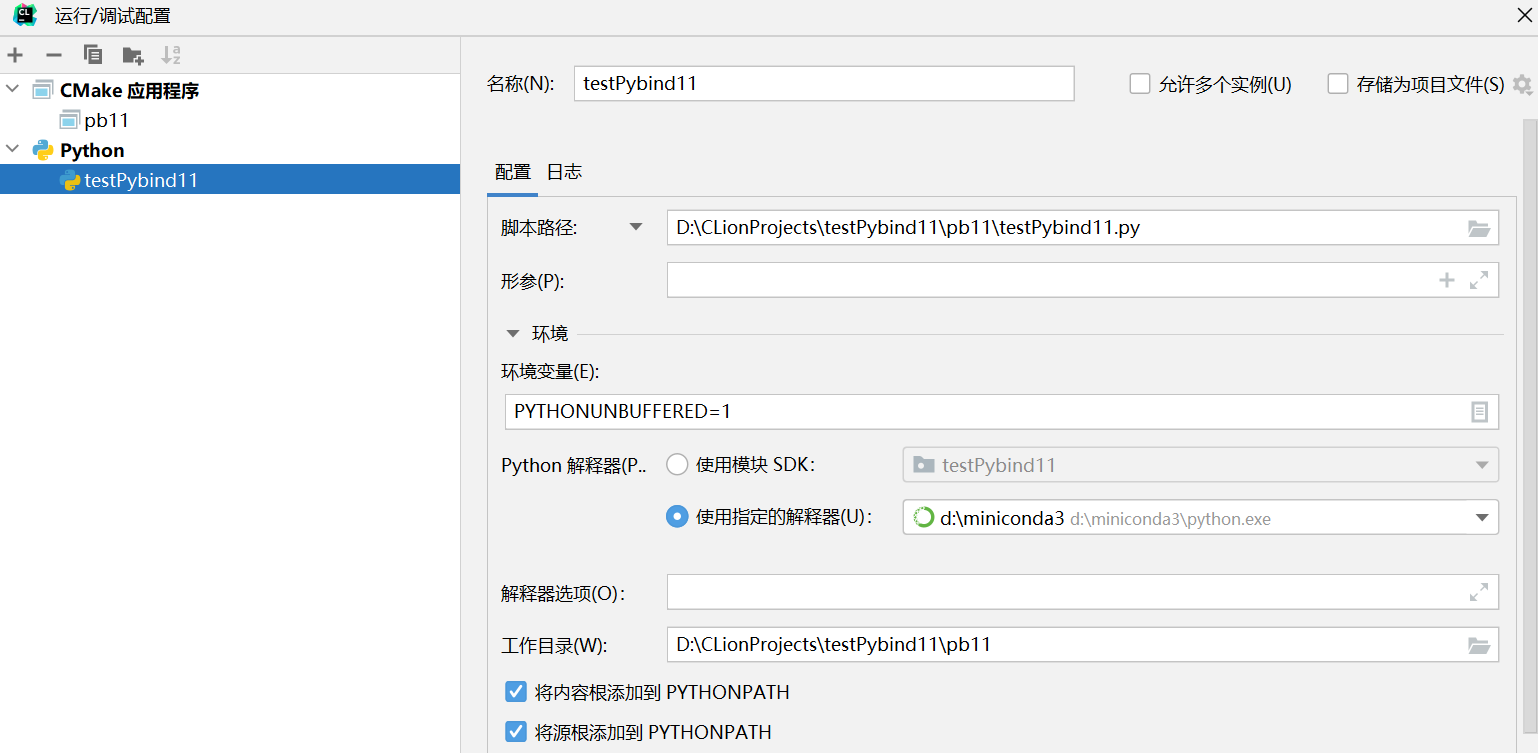Remove the selected configuration
Viewport: 1538px width, 753px height.
click(x=54, y=55)
